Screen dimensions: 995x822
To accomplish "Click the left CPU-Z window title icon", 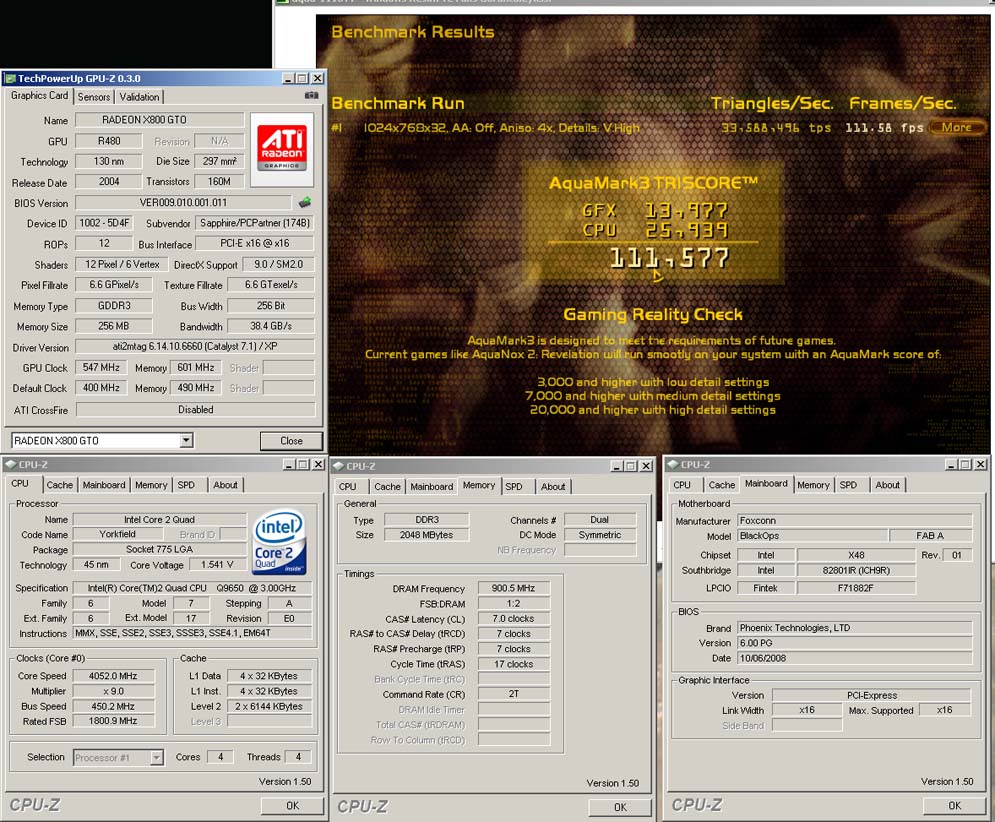I will click(10, 465).
